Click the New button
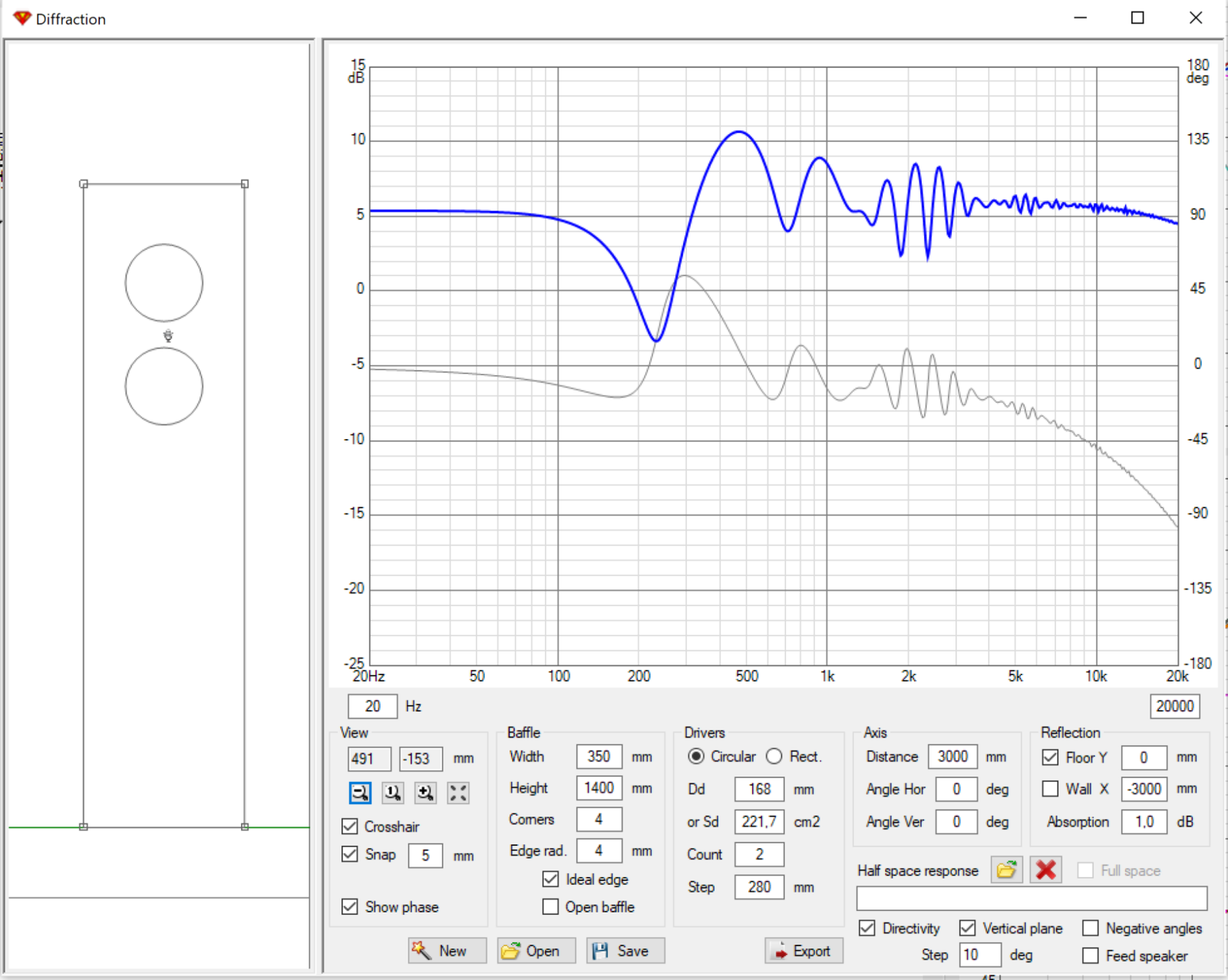Viewport: 1228px width, 980px height. (447, 951)
